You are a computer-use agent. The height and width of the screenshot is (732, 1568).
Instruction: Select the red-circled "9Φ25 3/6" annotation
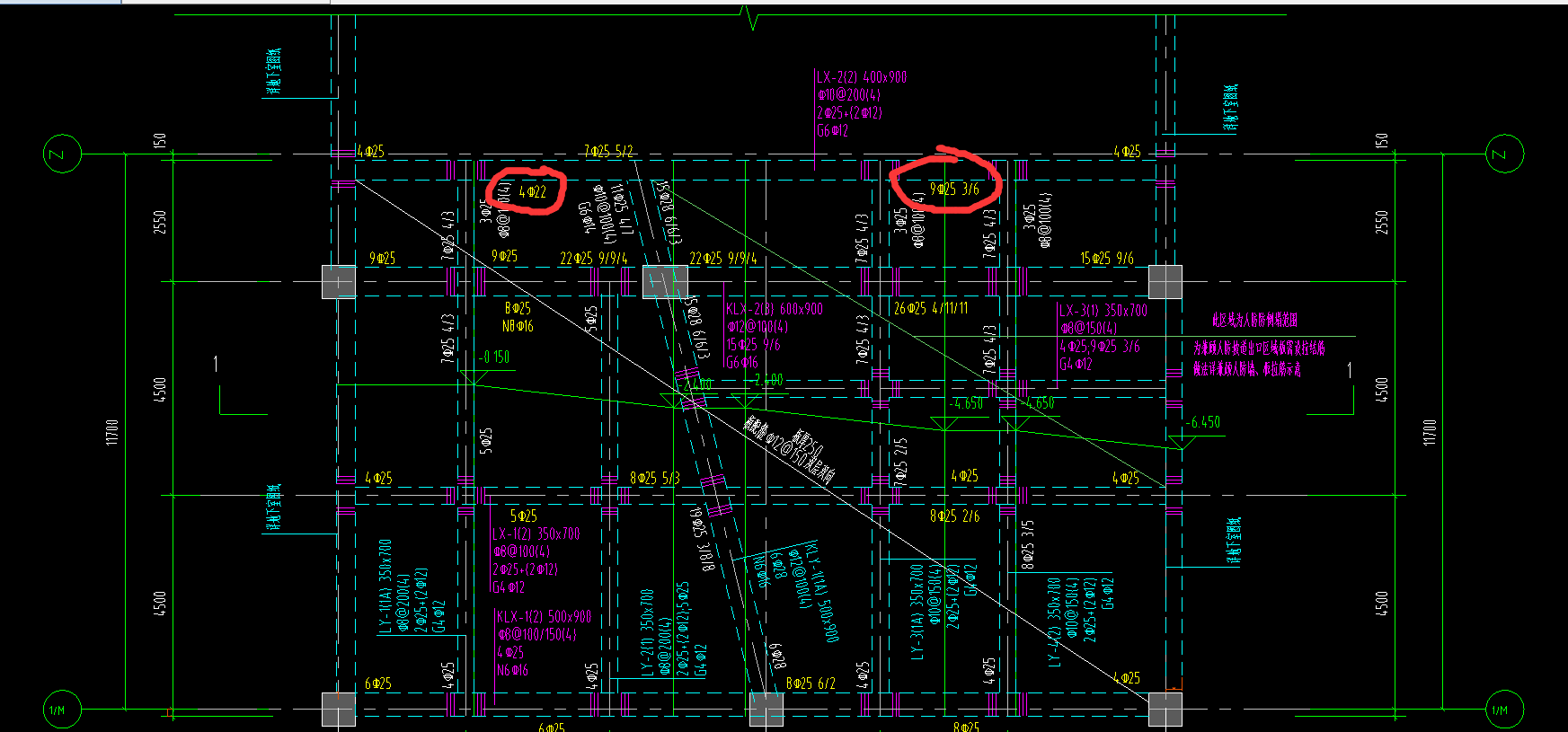coord(954,190)
